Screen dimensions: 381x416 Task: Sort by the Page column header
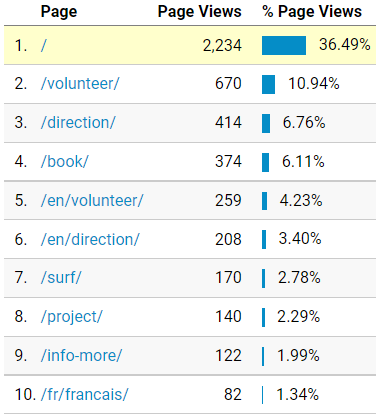(59, 12)
